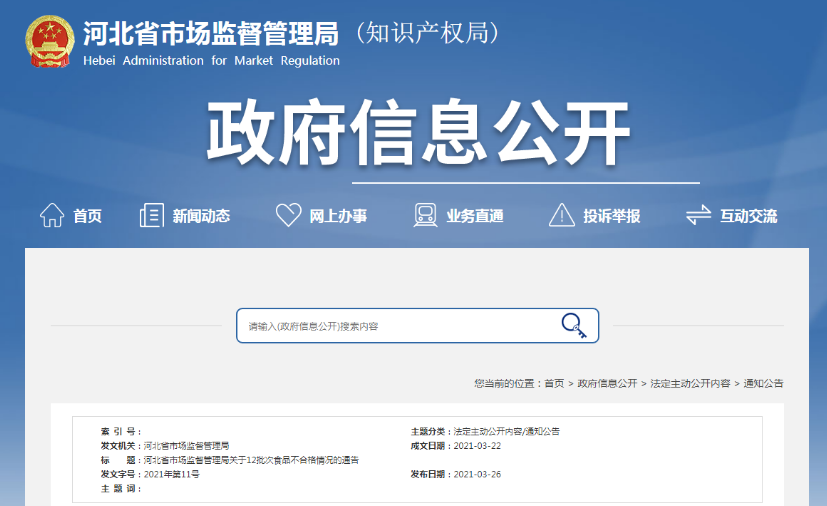Click 法定主动公开内容 in the breadcrumb

[x=690, y=384]
